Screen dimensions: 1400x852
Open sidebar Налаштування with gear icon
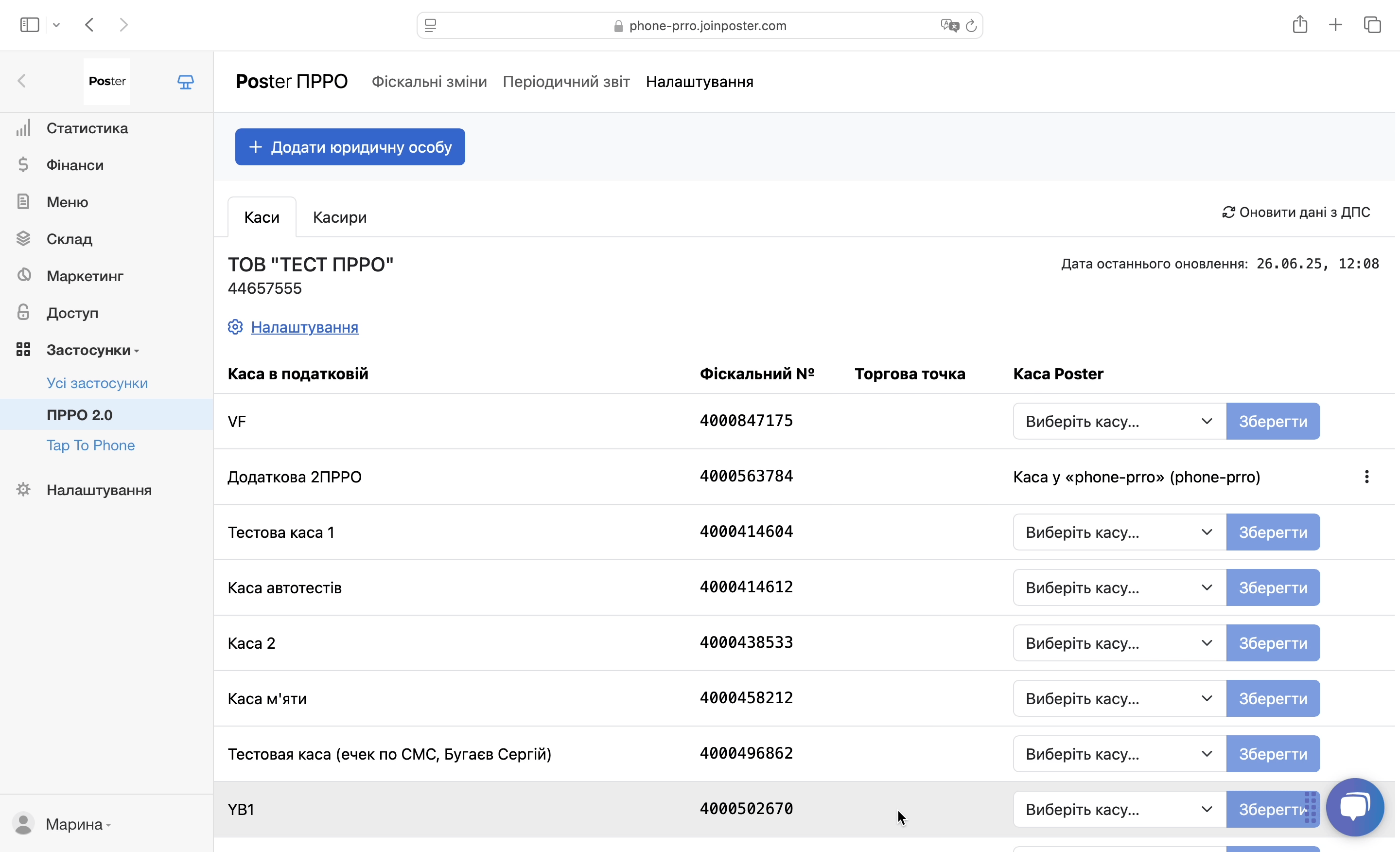pyautogui.click(x=99, y=490)
